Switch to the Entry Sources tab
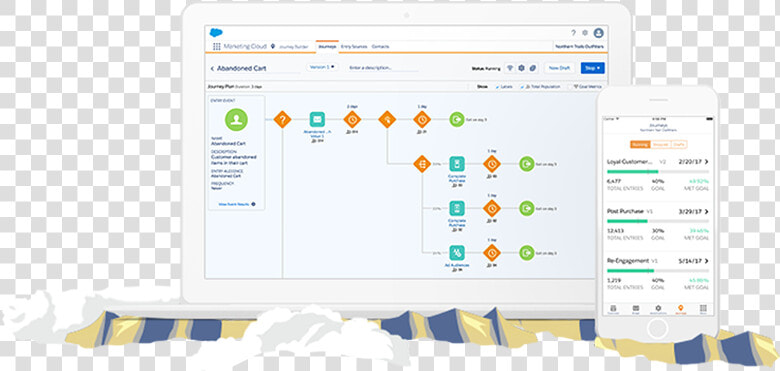 pyautogui.click(x=354, y=47)
